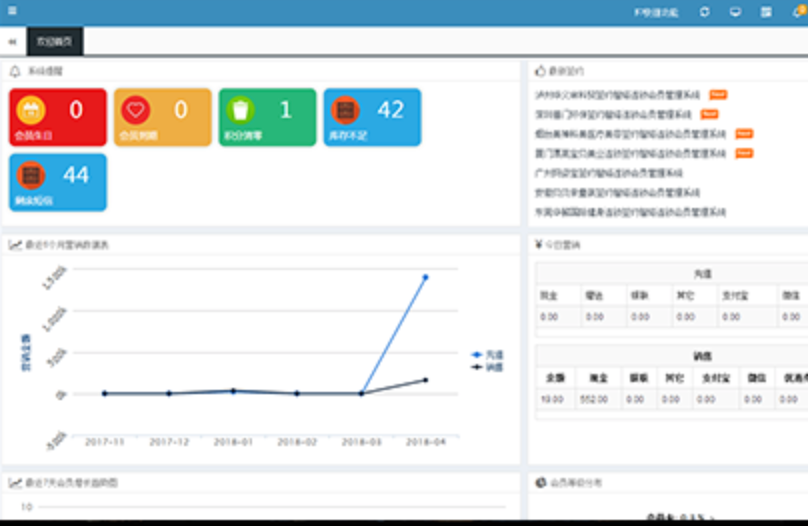
Task: Click the heart icon on orange tile
Action: pyautogui.click(x=136, y=109)
